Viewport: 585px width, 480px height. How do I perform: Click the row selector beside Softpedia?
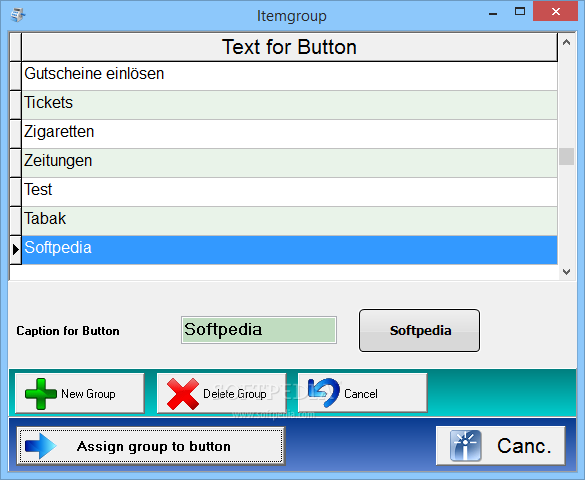coord(15,250)
